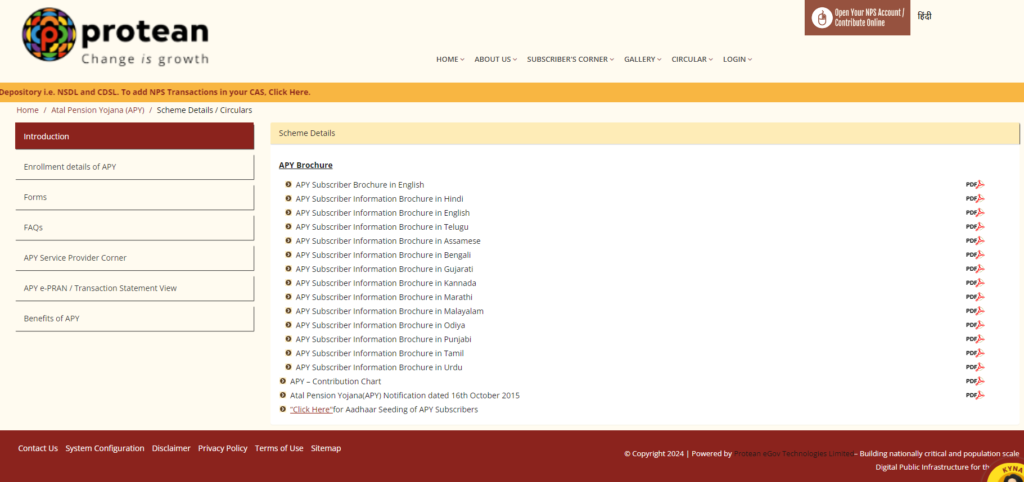Open PDF icon for Brochure in Assamese
Screen dimensions: 1024x482
[x=974, y=241]
